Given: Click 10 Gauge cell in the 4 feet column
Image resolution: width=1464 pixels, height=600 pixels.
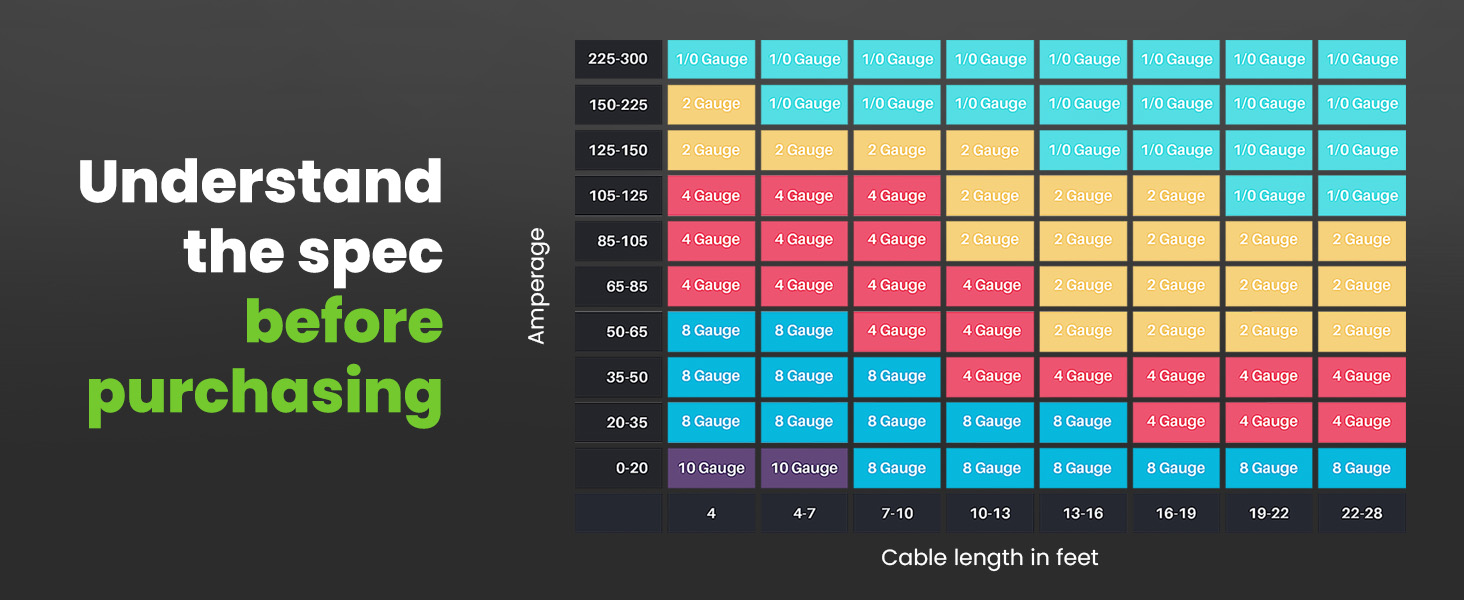Looking at the screenshot, I should 711,468.
